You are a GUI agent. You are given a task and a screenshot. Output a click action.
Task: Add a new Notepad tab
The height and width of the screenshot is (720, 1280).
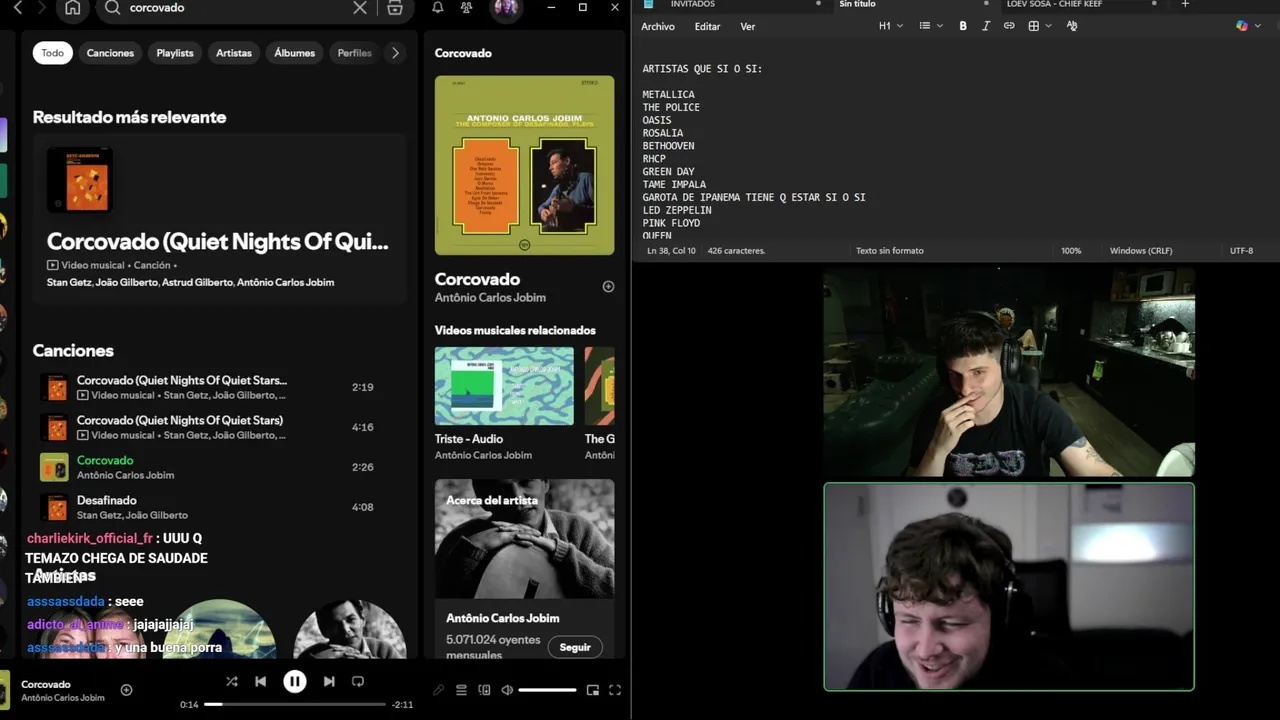click(1185, 4)
